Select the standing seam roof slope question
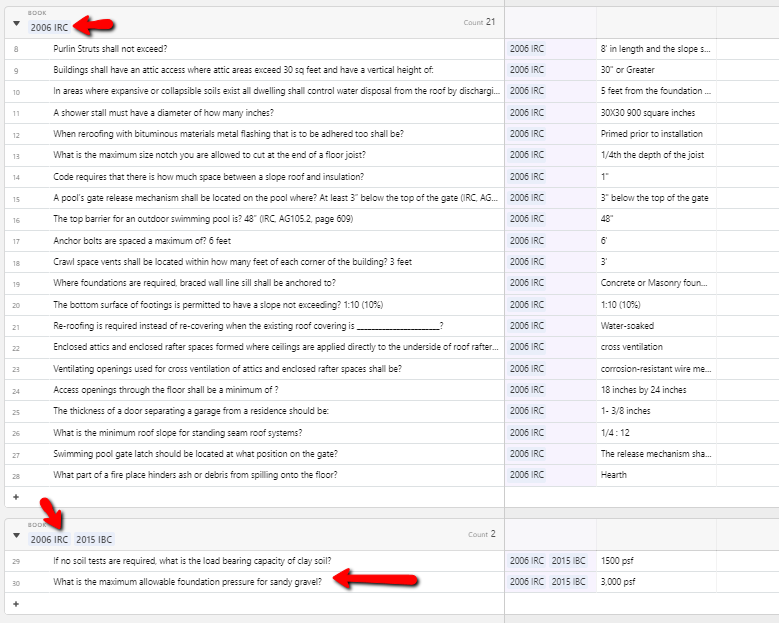The image size is (779, 623). [178, 433]
